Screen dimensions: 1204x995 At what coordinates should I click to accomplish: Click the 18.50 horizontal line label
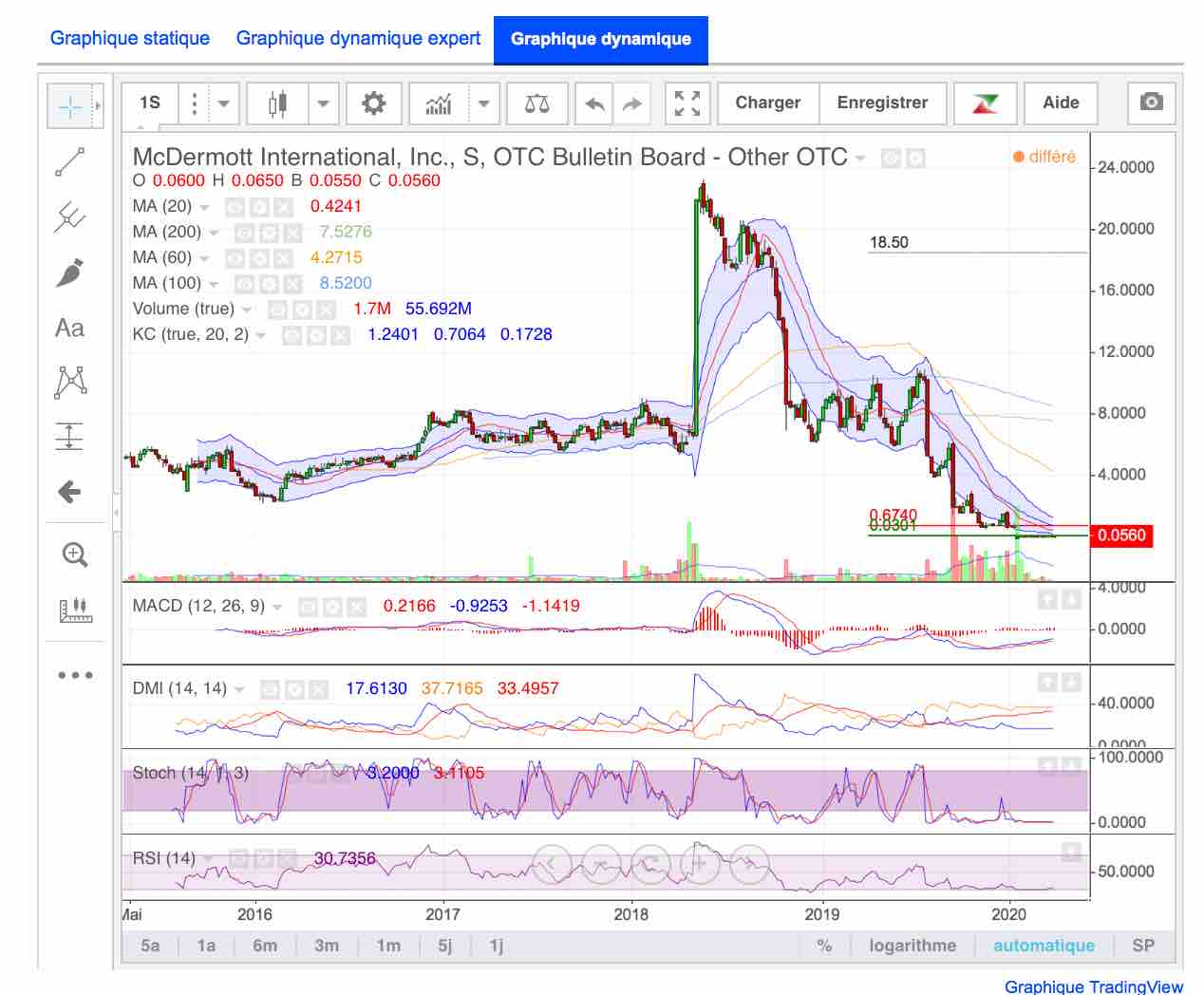pyautogui.click(x=889, y=242)
